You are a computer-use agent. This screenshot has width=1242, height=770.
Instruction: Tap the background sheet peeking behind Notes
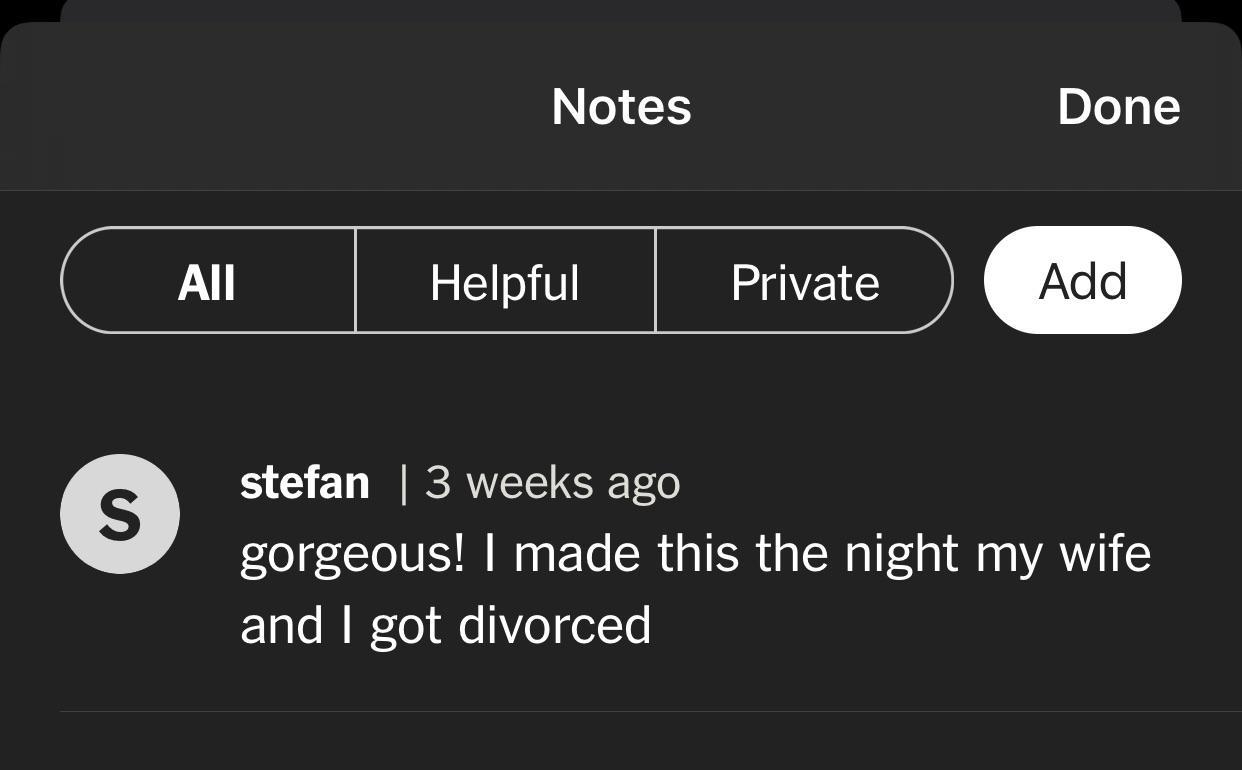pyautogui.click(x=620, y=10)
